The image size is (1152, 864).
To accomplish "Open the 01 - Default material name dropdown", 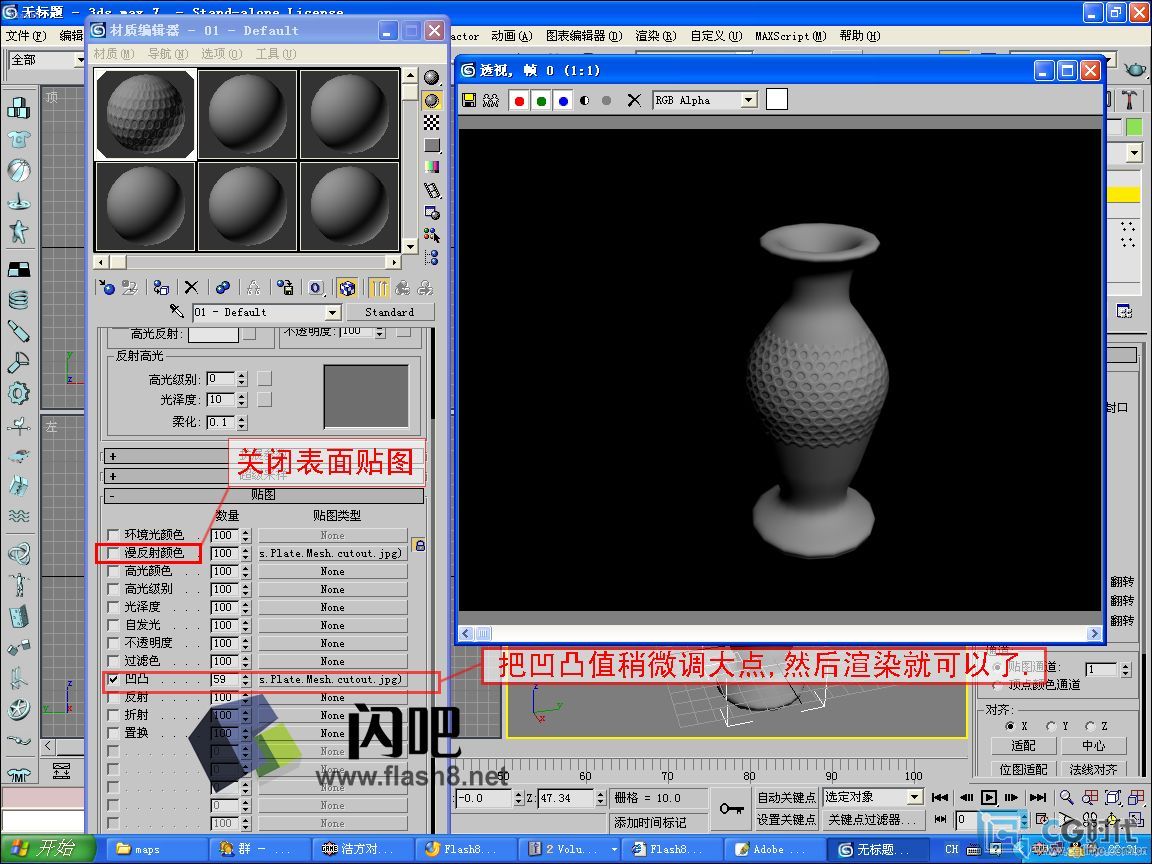I will [333, 312].
